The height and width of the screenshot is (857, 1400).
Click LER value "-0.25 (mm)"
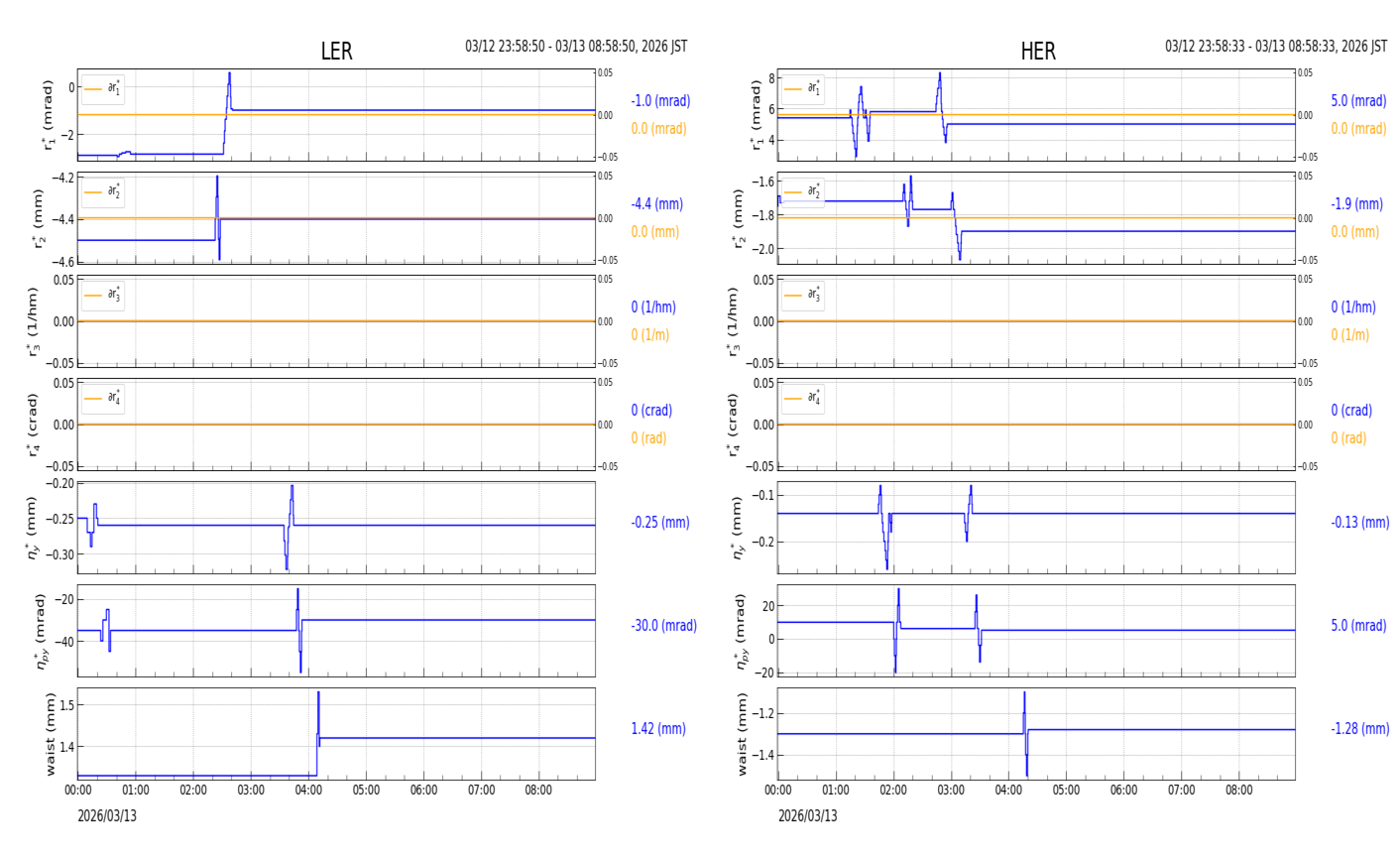[x=660, y=523]
